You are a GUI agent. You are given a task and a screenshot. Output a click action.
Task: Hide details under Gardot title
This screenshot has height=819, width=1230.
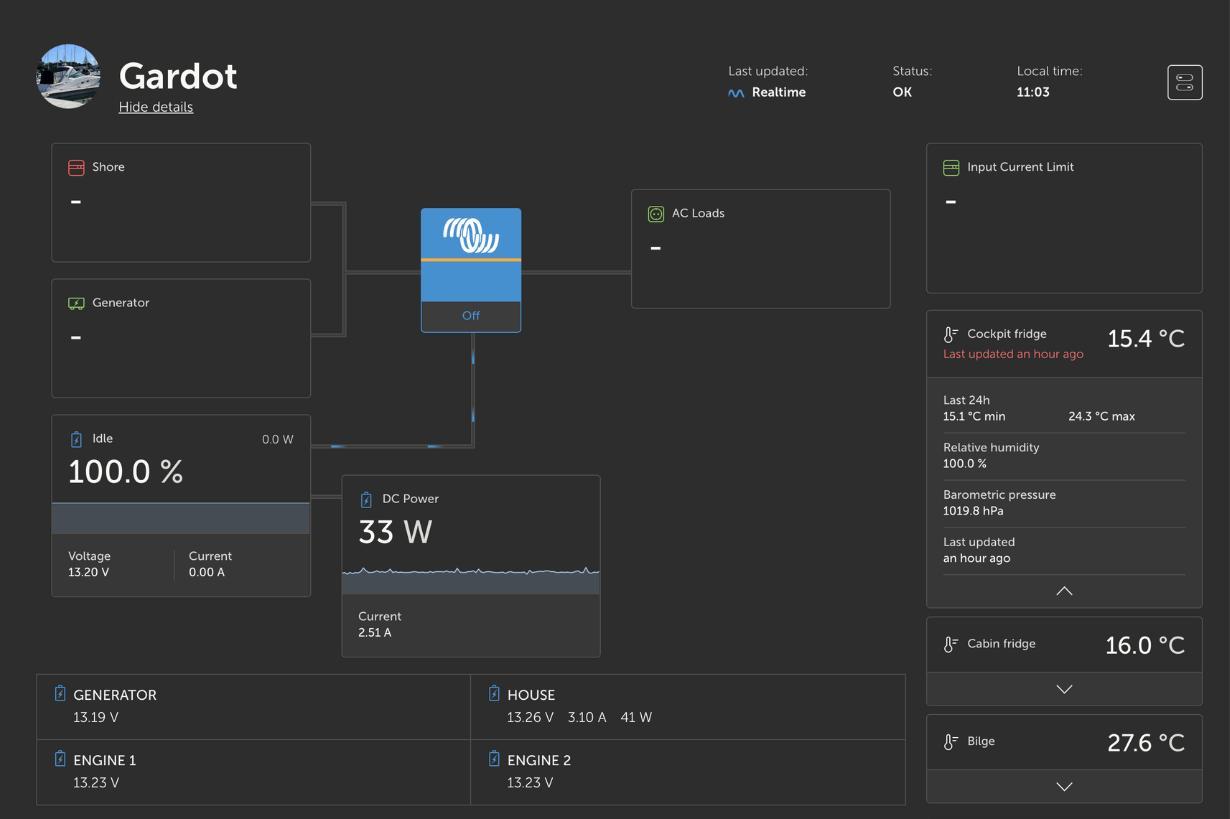pos(156,107)
